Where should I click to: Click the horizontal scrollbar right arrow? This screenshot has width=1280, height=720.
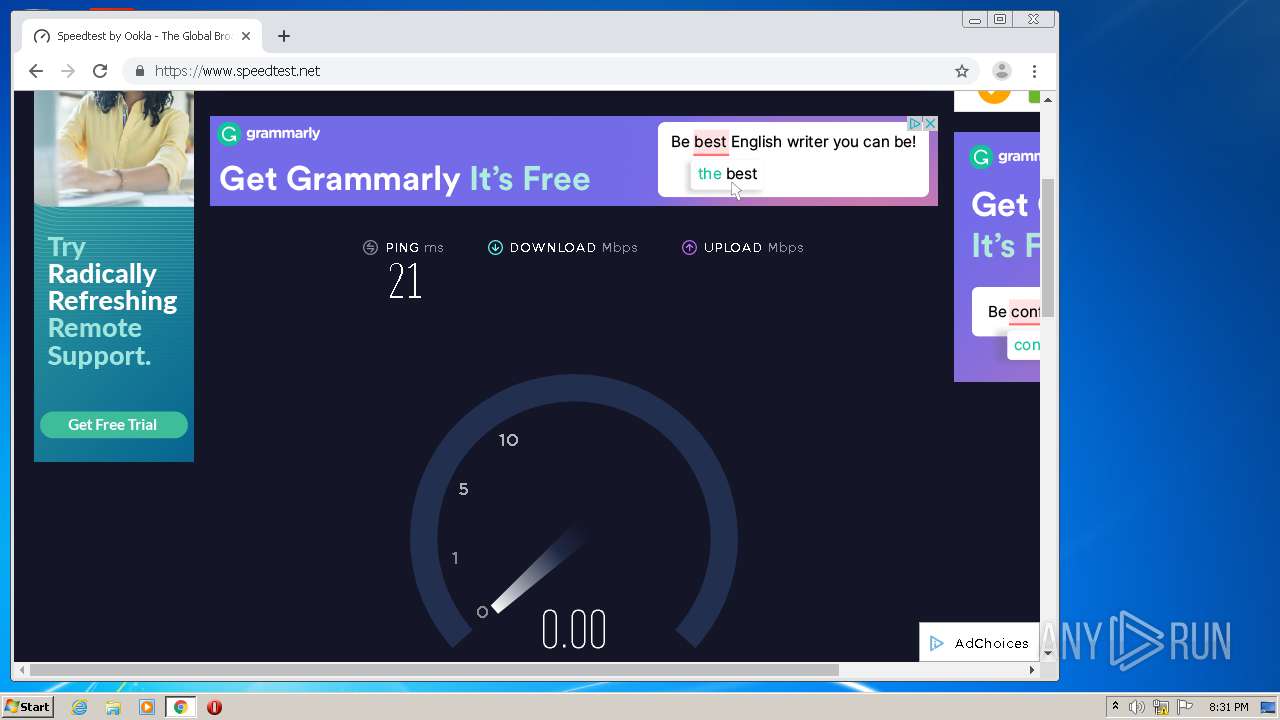point(1032,670)
